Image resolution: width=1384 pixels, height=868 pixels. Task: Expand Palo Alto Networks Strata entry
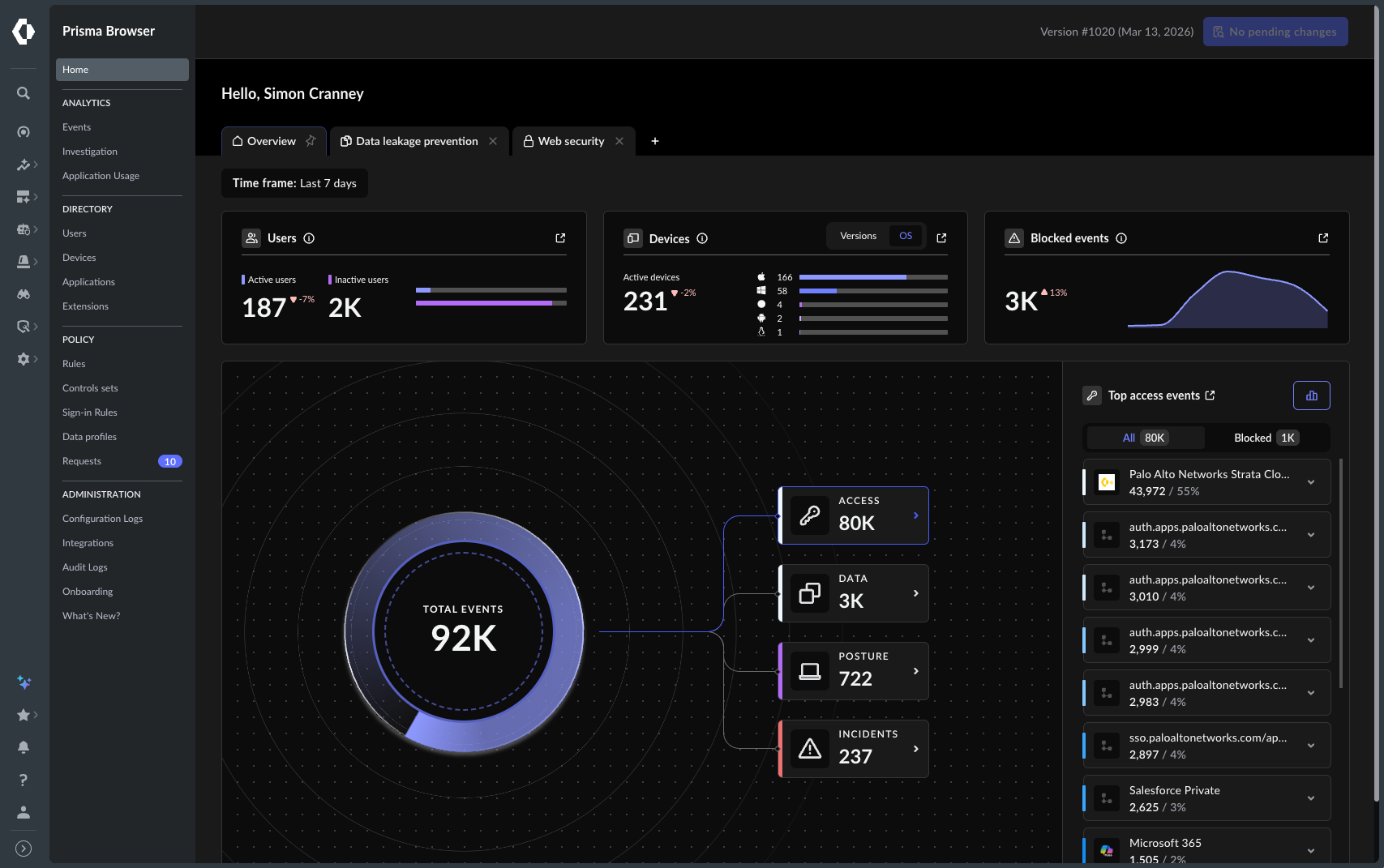coord(1311,482)
